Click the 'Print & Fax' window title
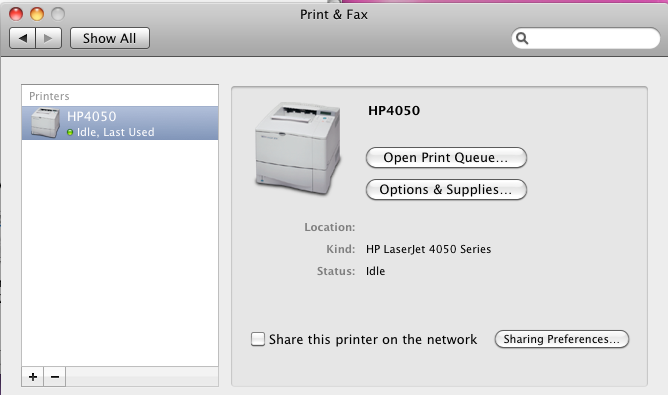668x395 pixels. tap(334, 14)
